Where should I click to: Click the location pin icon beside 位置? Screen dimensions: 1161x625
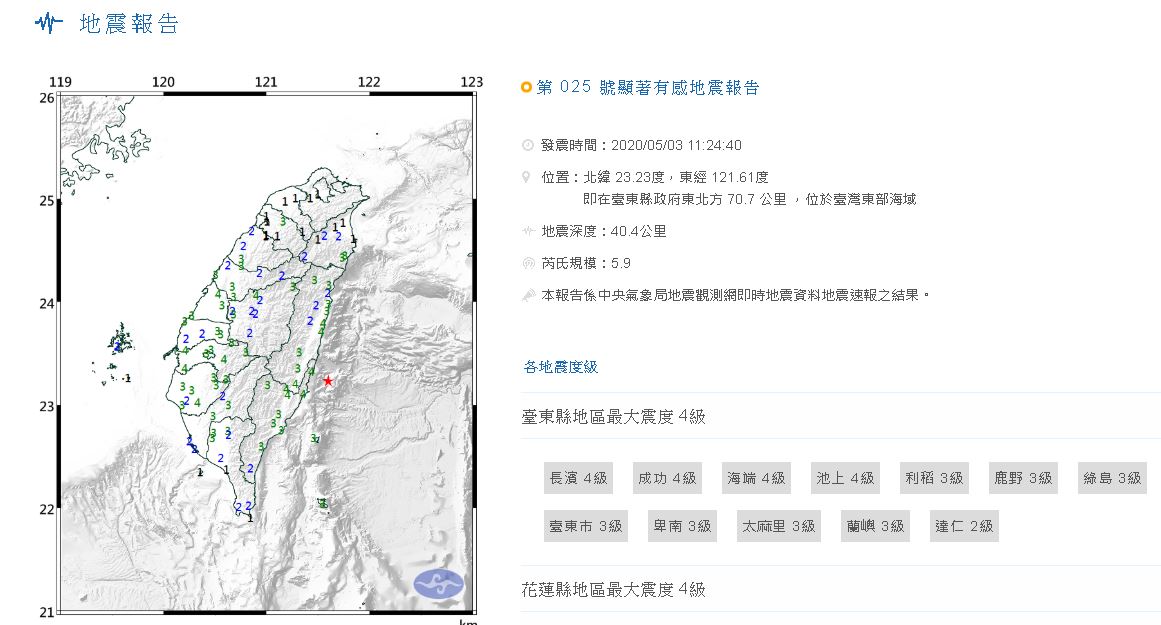[525, 173]
